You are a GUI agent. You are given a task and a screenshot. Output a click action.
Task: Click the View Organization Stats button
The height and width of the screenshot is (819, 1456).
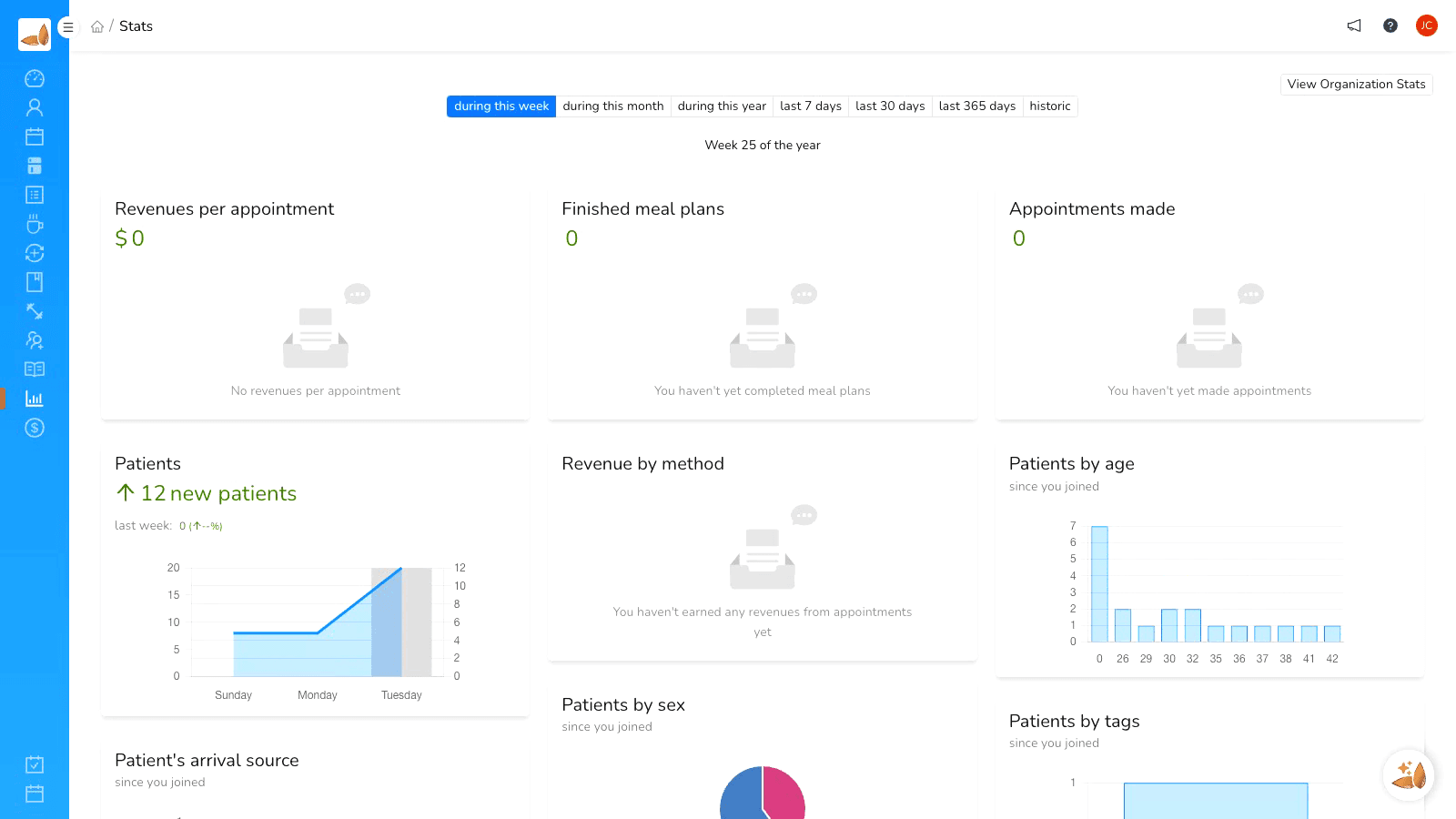click(x=1356, y=85)
